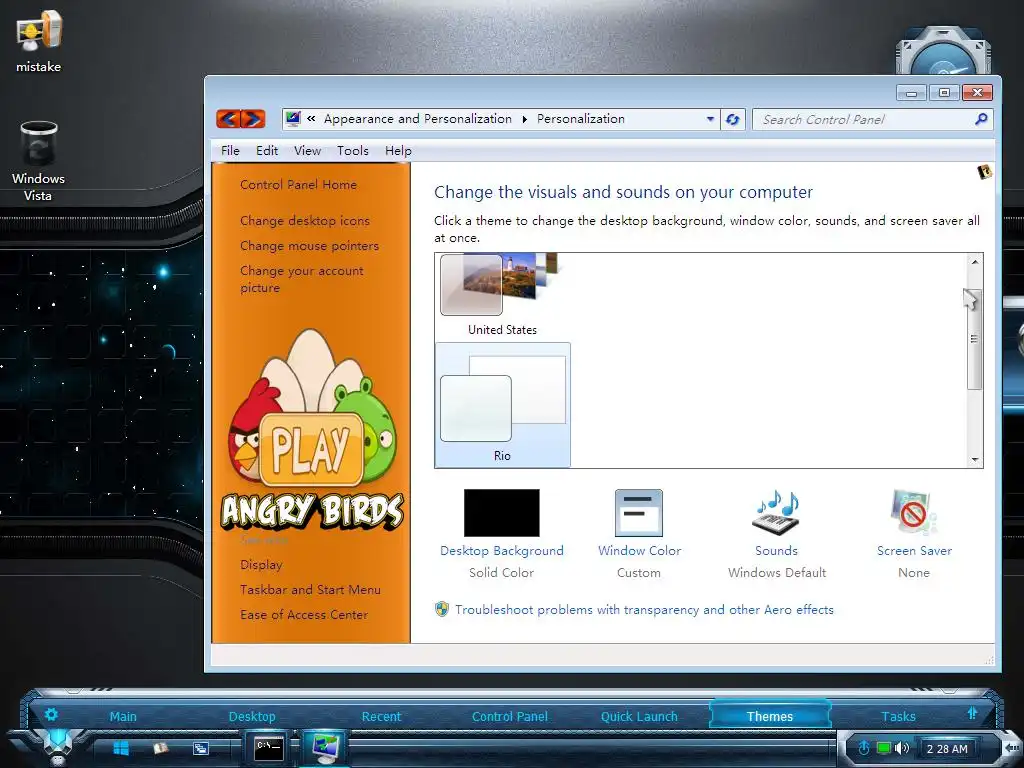
Task: Open the Desktop Background link
Action: (502, 551)
